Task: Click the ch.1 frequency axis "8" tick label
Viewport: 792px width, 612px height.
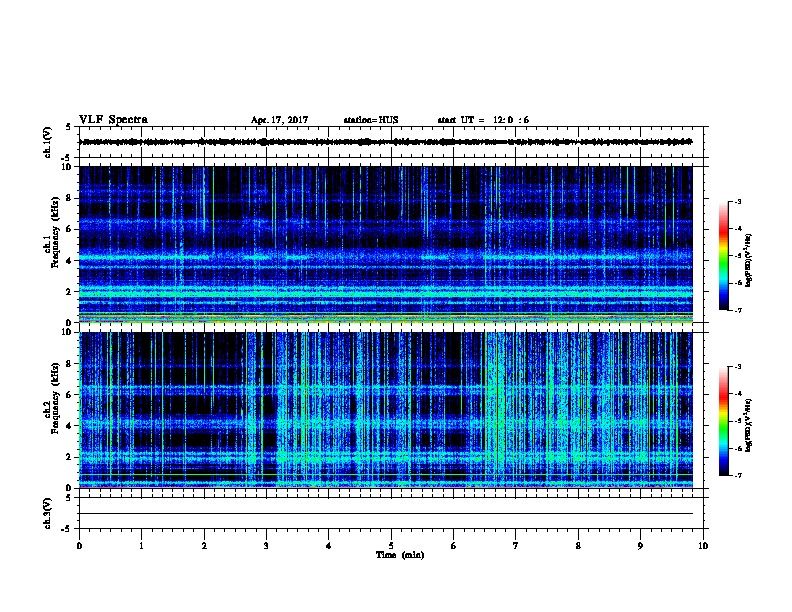Action: [69, 198]
